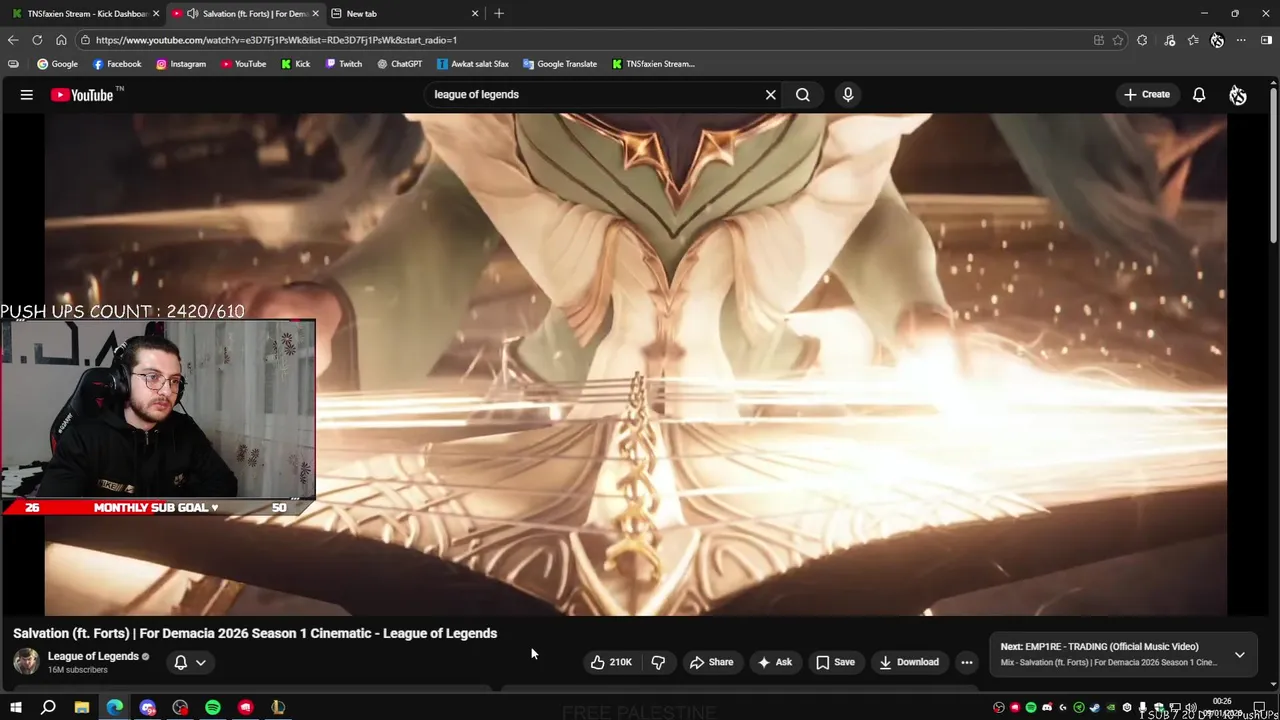This screenshot has width=1280, height=720.
Task: Expand subscription notification options dropdown
Action: [190, 662]
